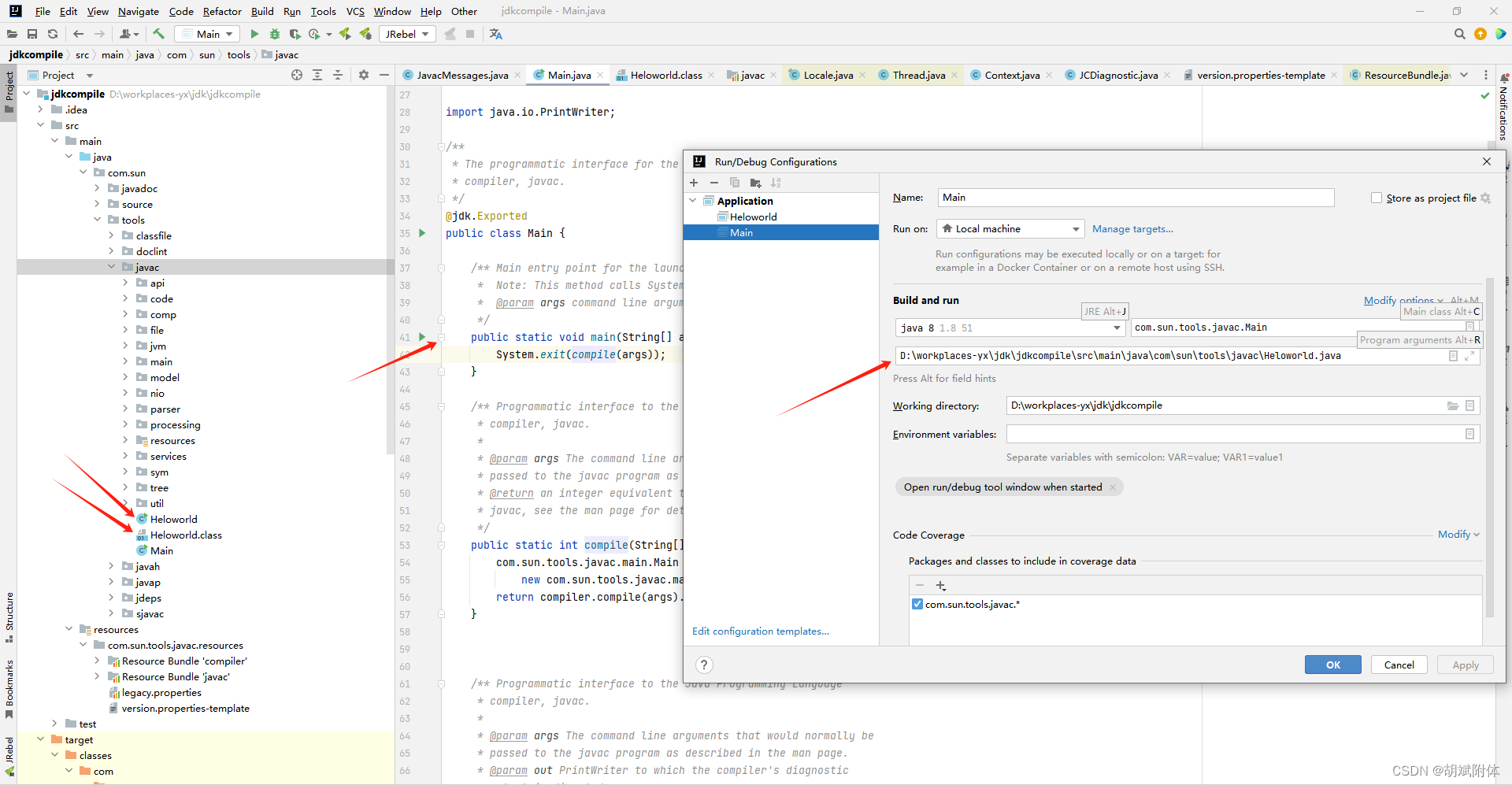Viewport: 1512px width, 785px height.
Task: Build the project using the hammer icon
Action: coord(158,34)
